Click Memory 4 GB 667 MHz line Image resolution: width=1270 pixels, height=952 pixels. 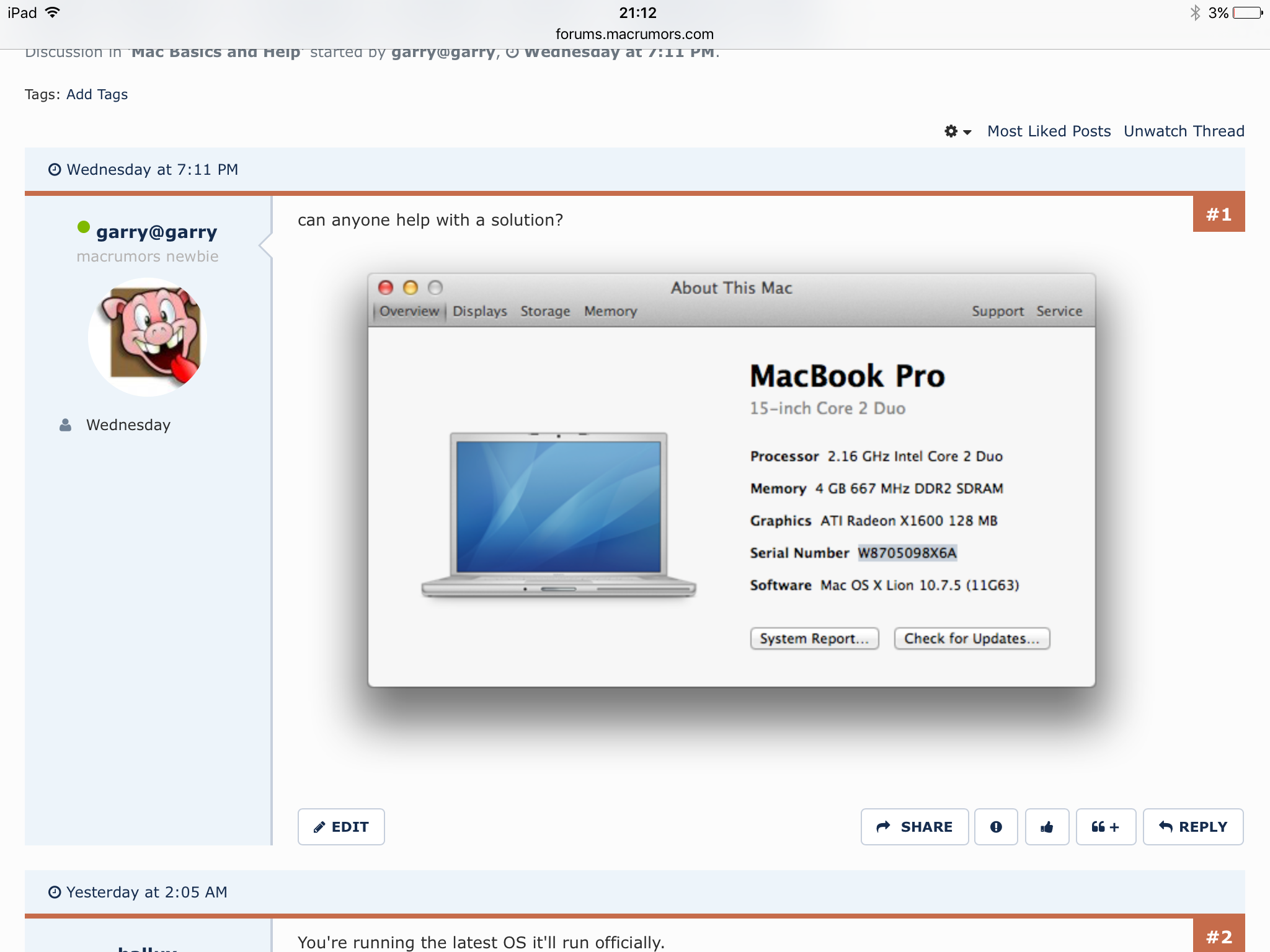[x=876, y=488]
